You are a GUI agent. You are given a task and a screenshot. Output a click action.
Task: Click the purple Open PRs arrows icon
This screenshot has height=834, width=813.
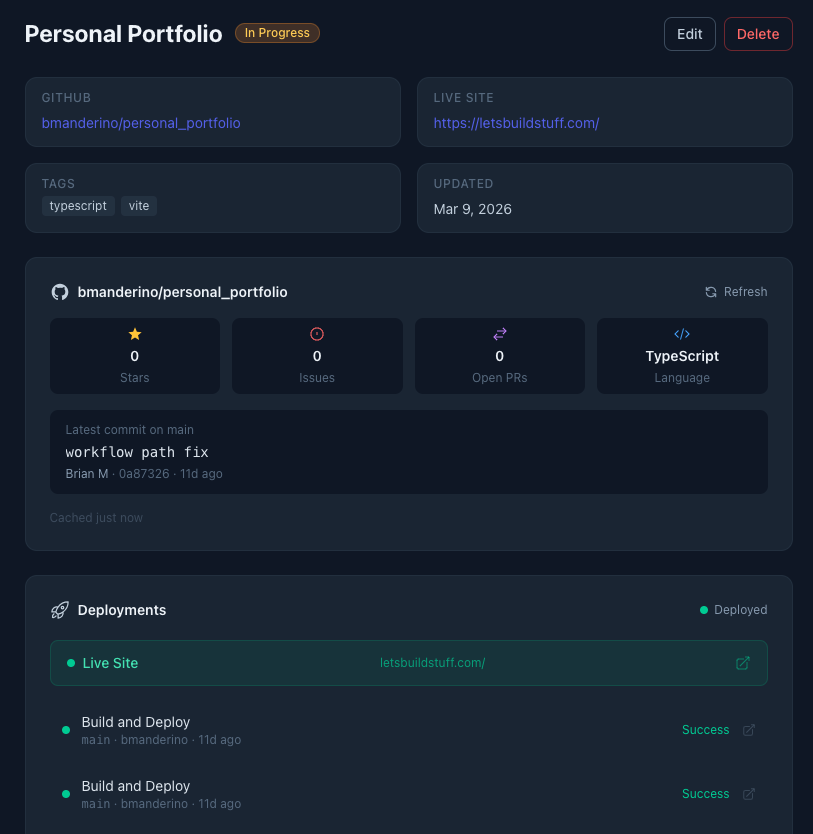coord(499,333)
